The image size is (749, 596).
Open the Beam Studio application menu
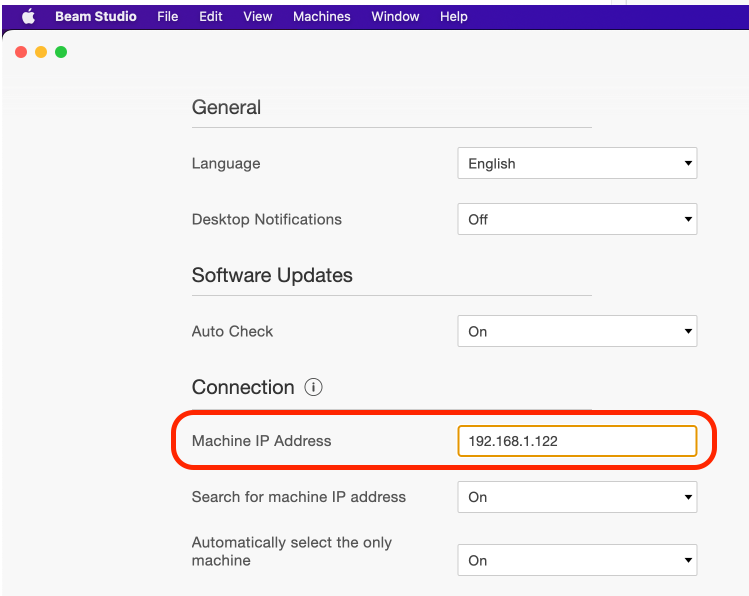96,17
